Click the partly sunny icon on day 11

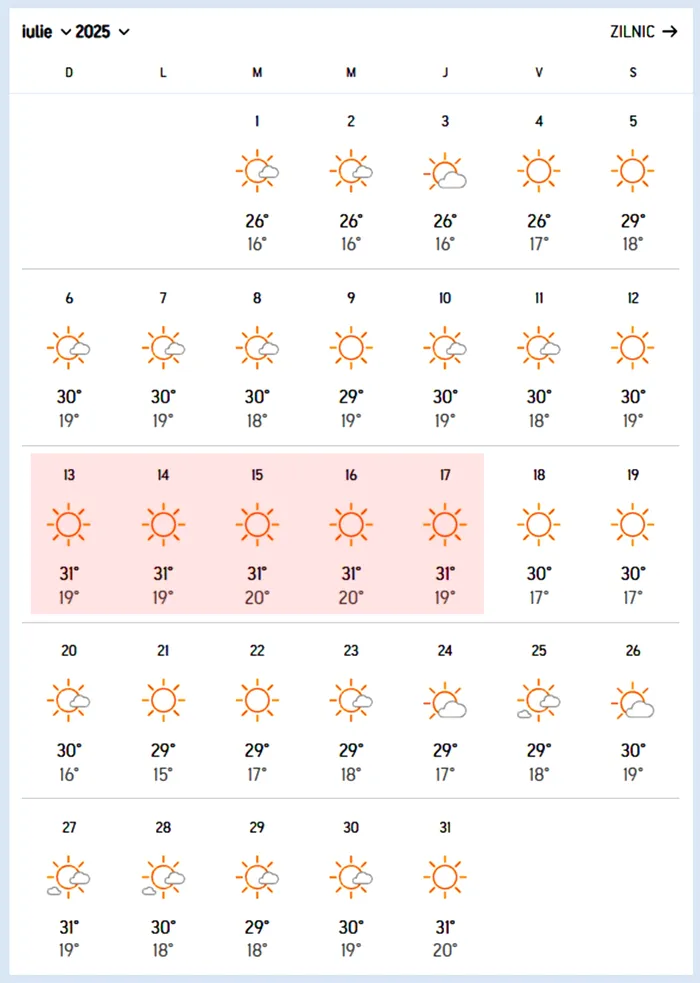tap(538, 347)
